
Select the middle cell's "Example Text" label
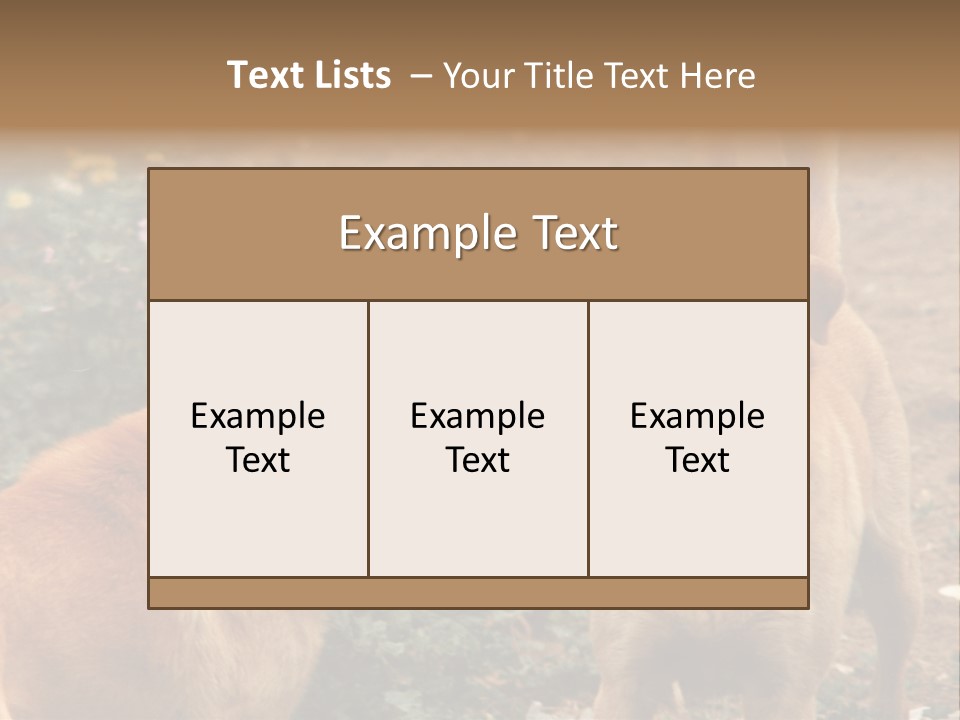[x=478, y=438]
